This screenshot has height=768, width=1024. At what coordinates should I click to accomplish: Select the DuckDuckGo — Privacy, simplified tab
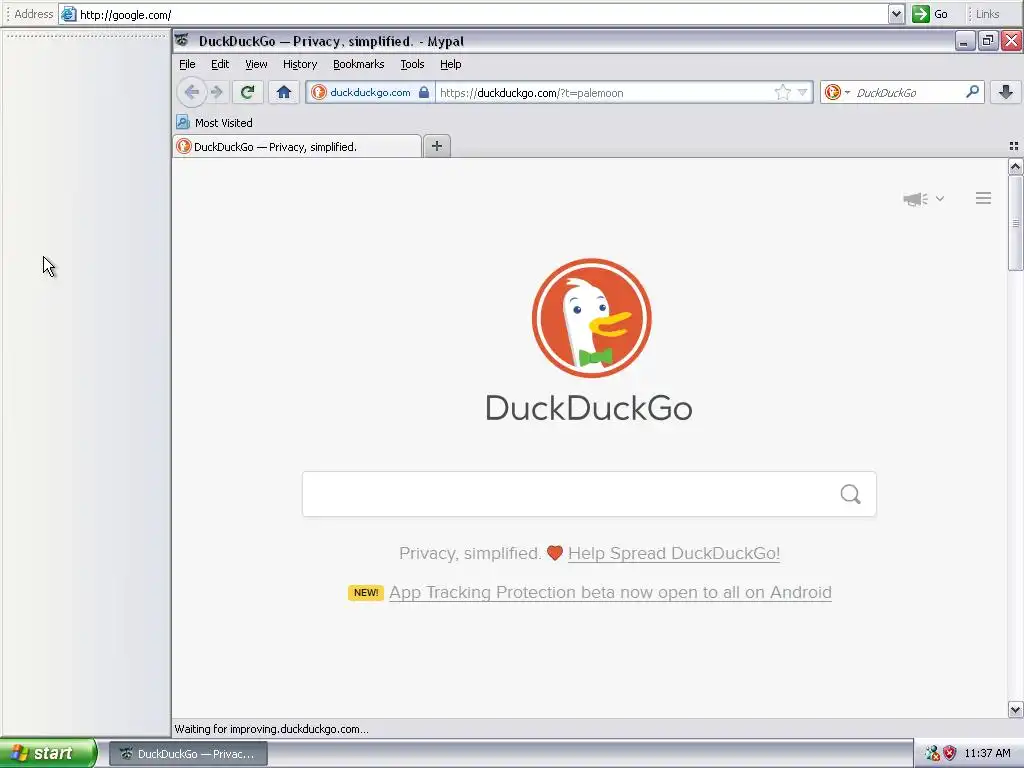(x=297, y=146)
